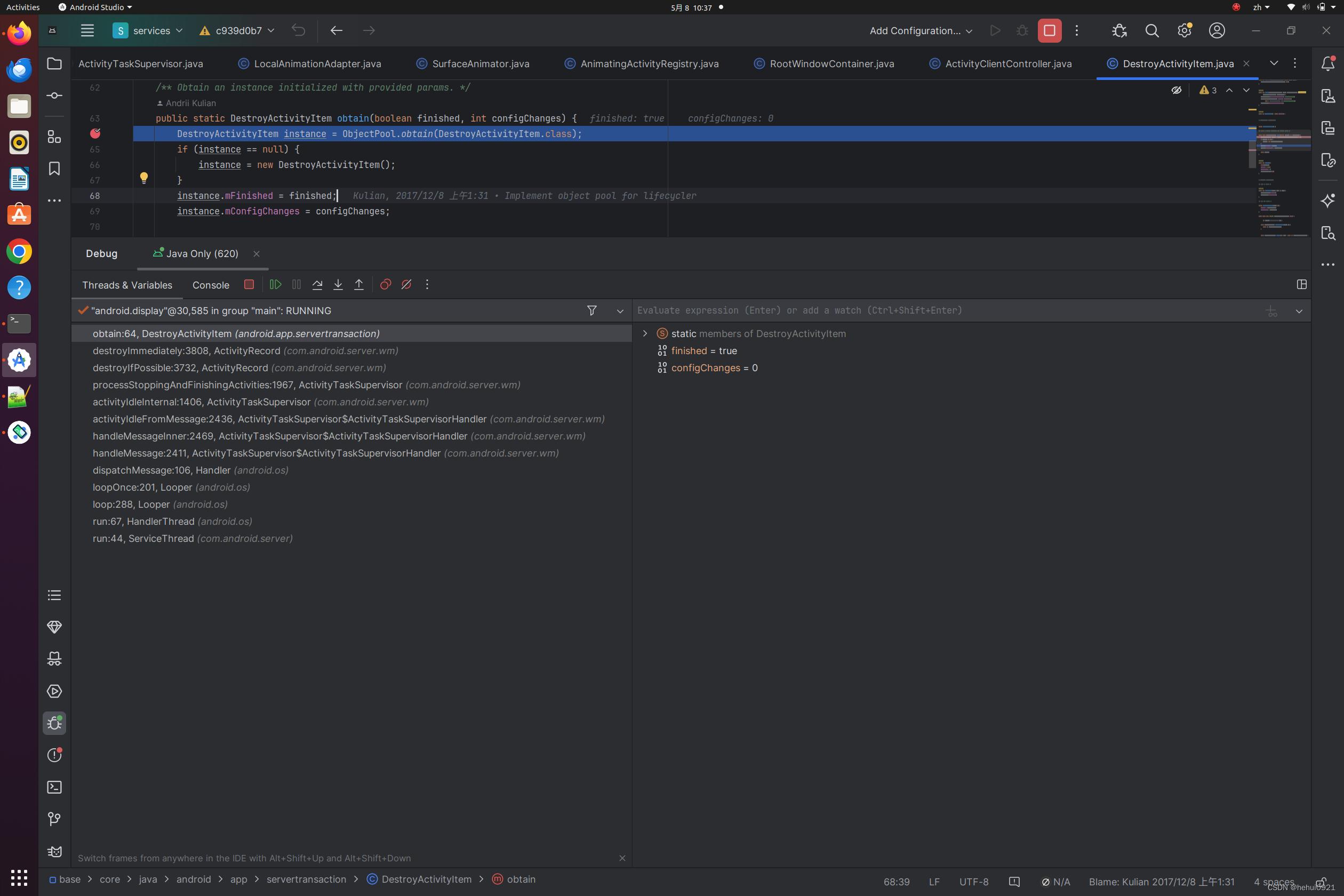
Task: Toggle Mute Breakpoints in debug toolbar
Action: click(x=406, y=285)
